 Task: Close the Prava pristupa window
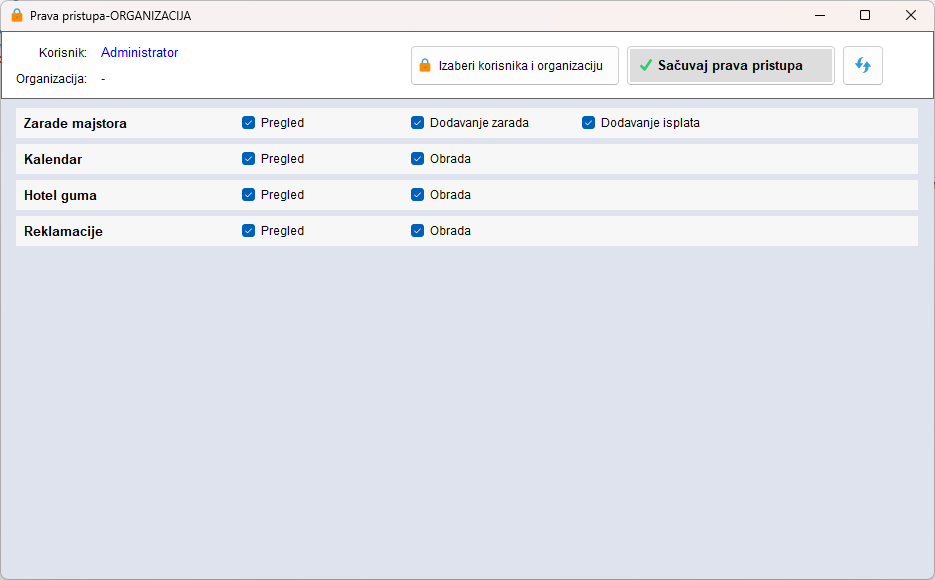911,15
